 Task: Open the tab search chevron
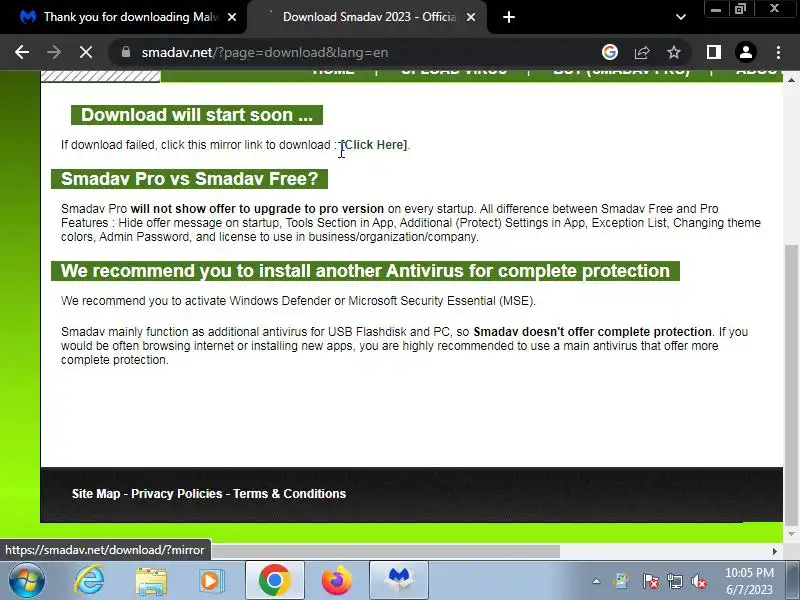[x=681, y=17]
